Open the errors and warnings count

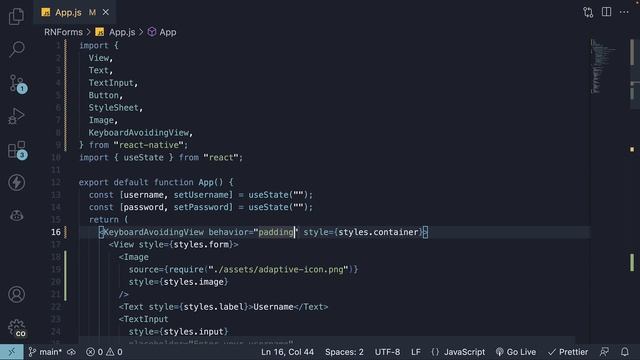click(x=104, y=352)
